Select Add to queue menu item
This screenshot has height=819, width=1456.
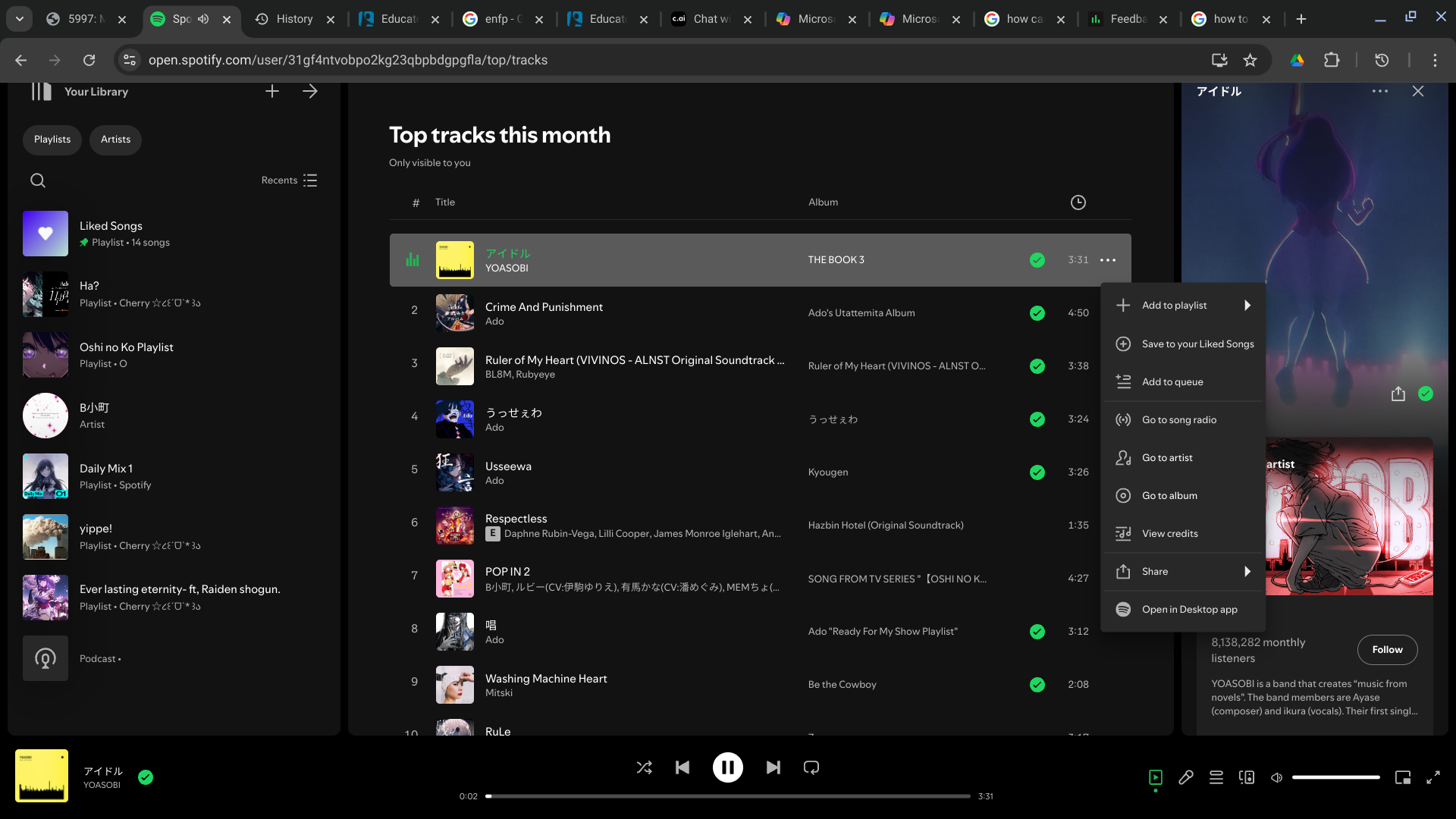[x=1172, y=382]
